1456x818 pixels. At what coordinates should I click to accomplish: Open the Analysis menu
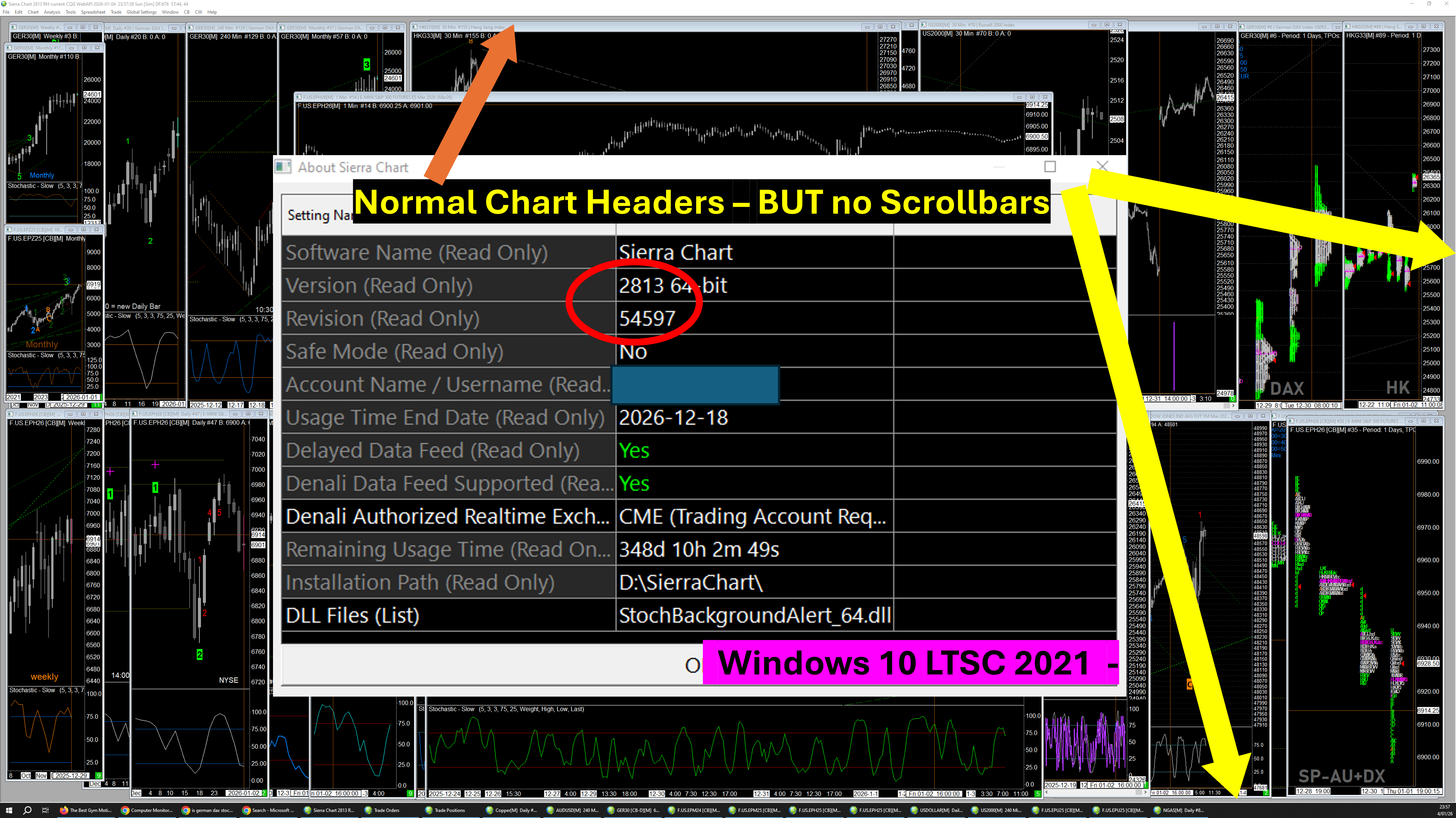52,12
